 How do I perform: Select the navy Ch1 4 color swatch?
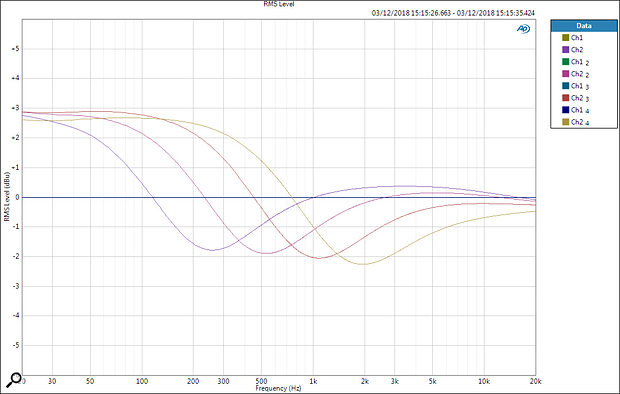point(565,110)
